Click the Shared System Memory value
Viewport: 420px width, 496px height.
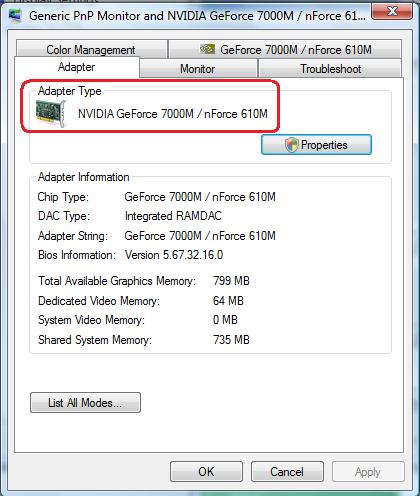(231, 340)
